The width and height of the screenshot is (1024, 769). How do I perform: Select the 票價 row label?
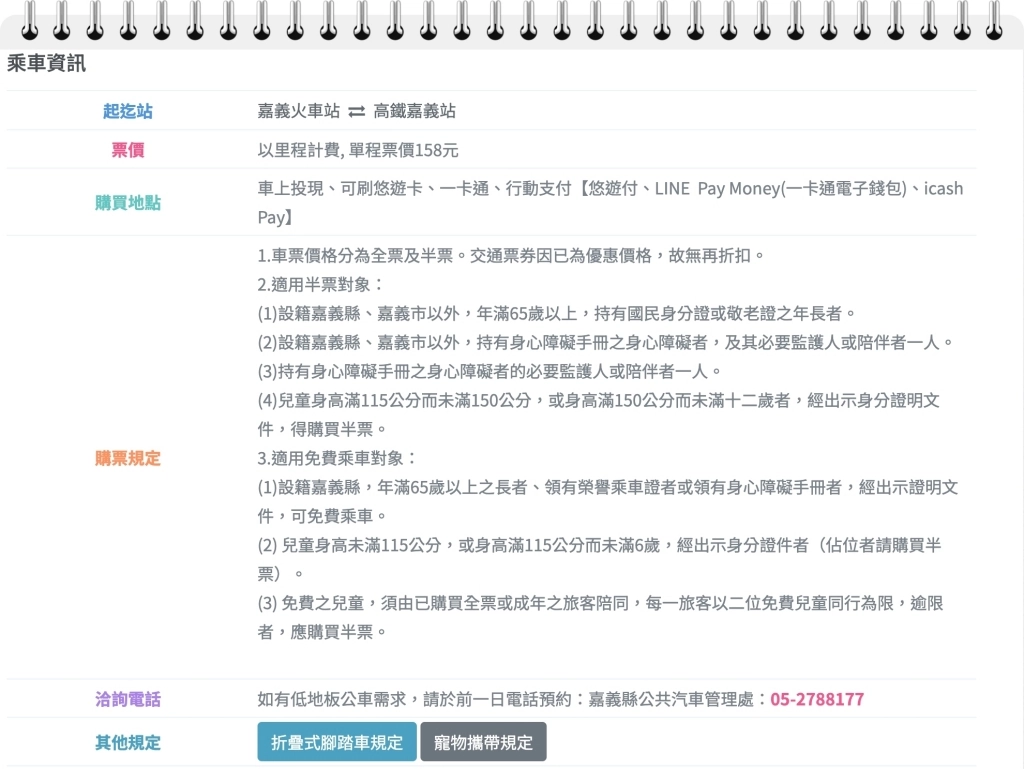click(127, 150)
